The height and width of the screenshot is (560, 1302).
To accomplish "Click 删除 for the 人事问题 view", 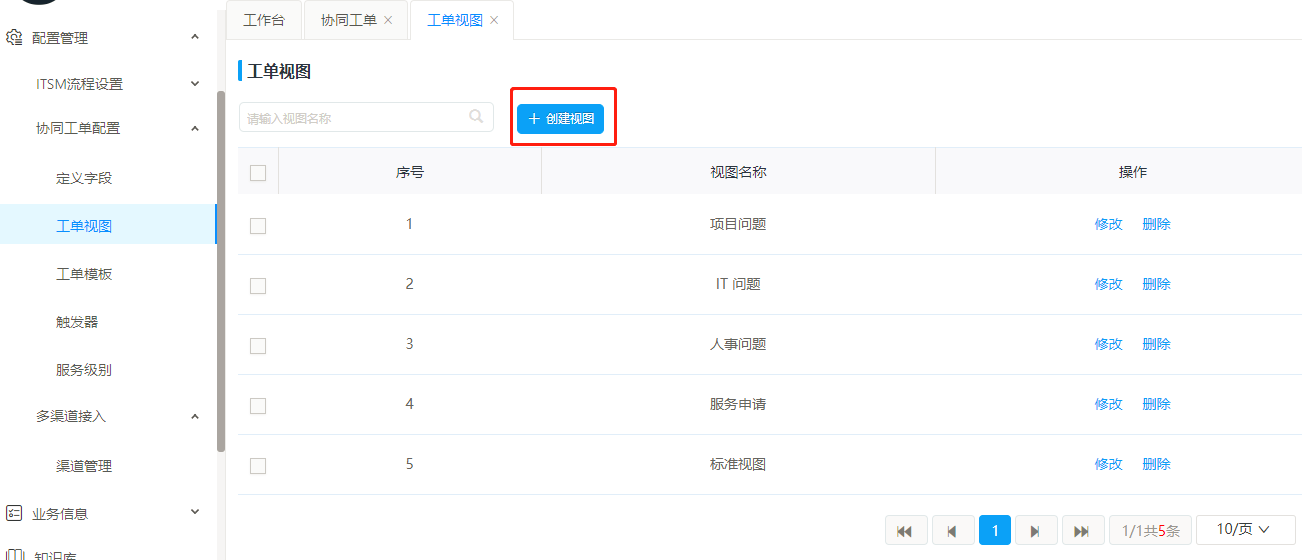I will pyautogui.click(x=1156, y=344).
